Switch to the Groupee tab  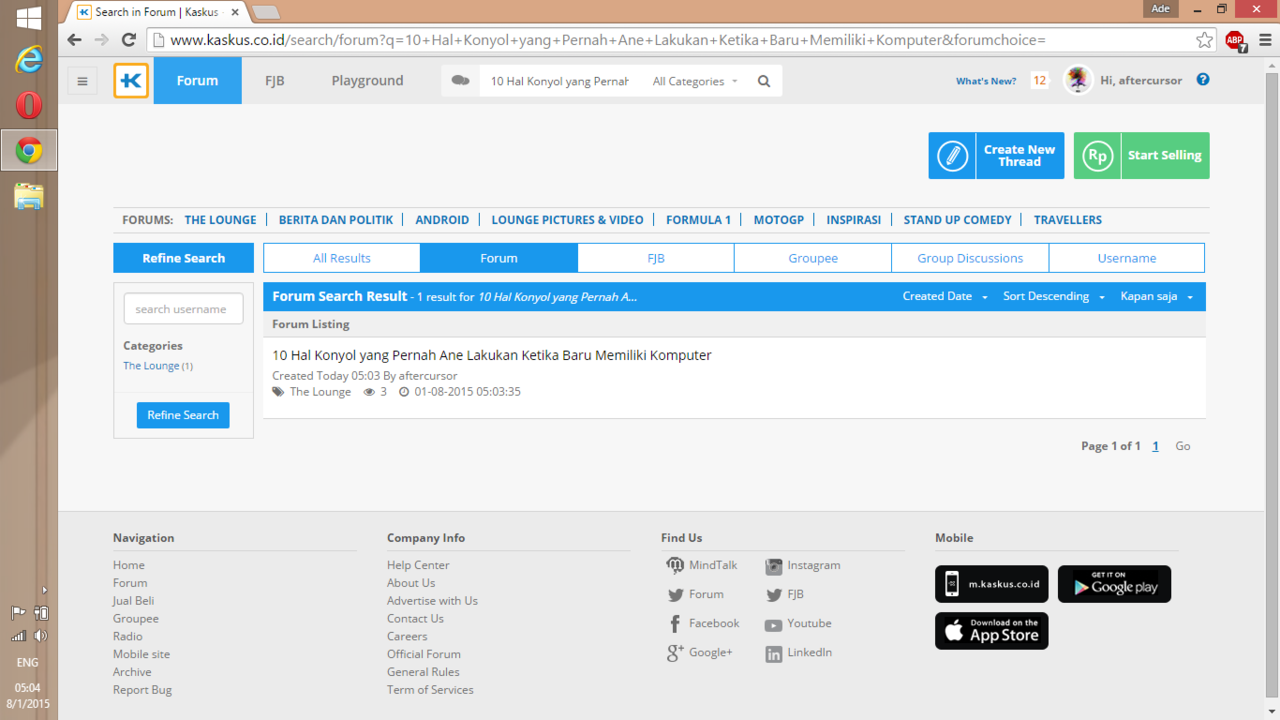point(813,258)
